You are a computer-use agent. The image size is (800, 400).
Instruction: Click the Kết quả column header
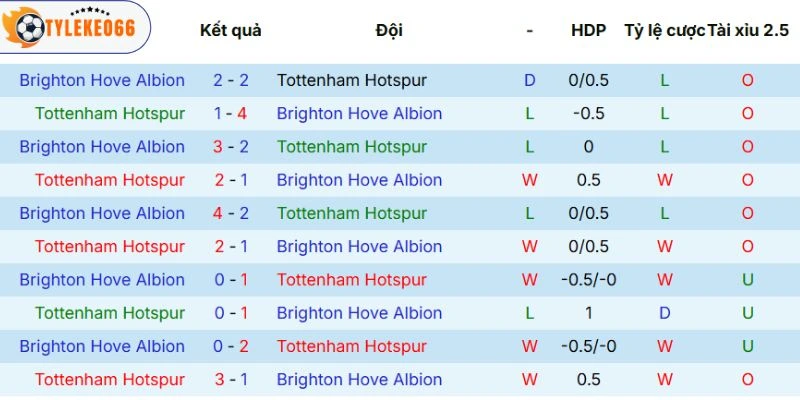click(230, 30)
